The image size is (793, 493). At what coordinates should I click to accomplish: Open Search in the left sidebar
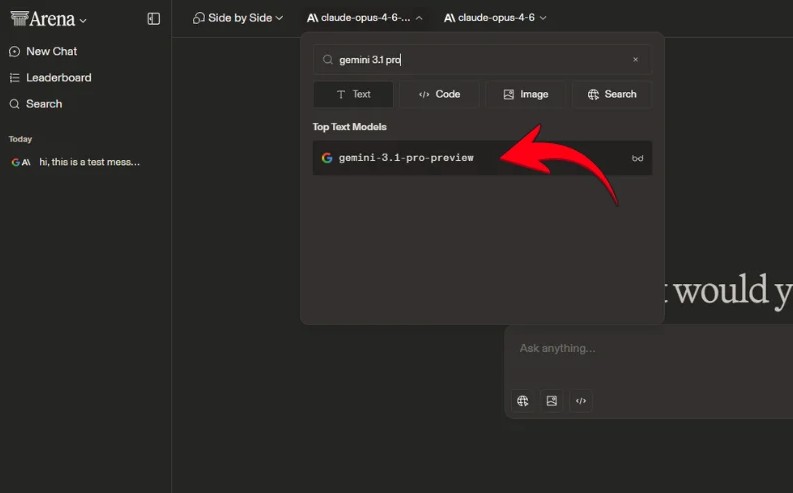(43, 104)
